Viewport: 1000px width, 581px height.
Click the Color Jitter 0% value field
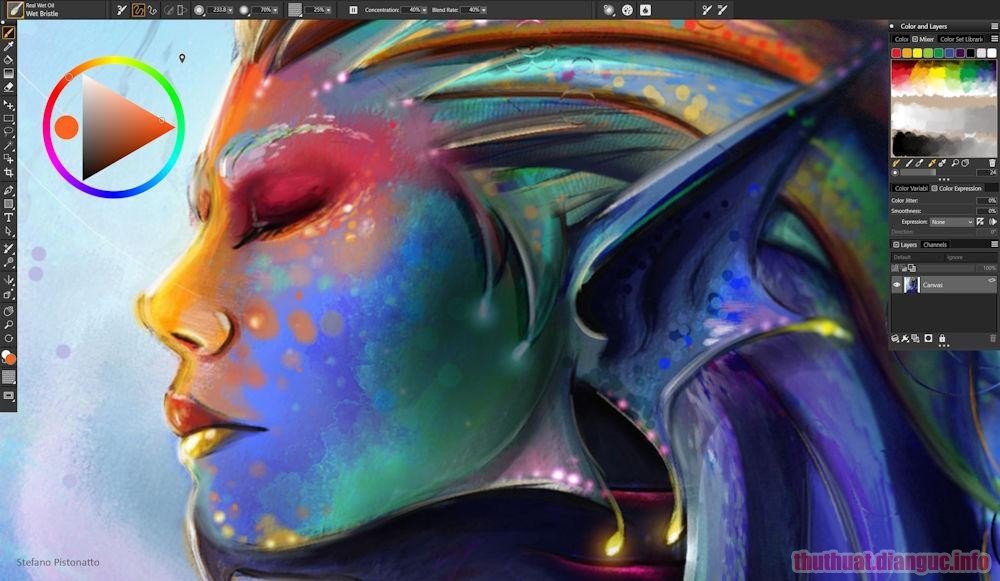(986, 200)
